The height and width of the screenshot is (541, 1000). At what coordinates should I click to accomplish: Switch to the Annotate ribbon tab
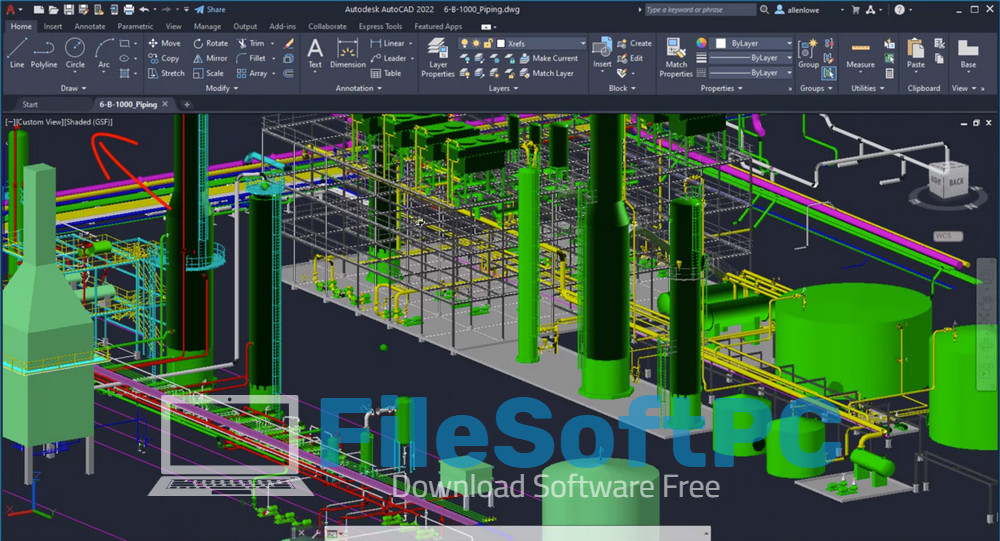(x=90, y=26)
